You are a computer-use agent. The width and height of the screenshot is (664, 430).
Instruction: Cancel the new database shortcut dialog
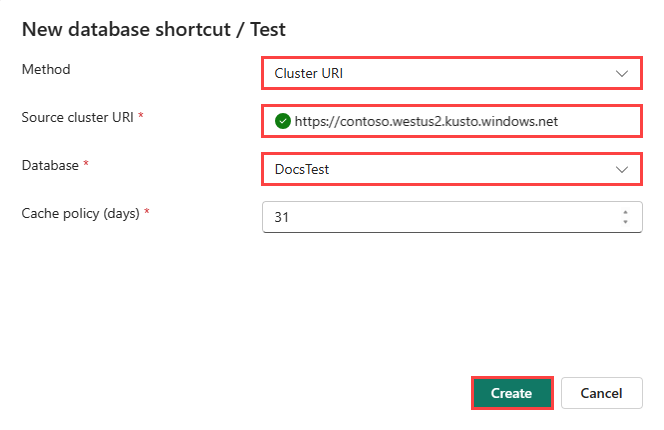click(601, 393)
